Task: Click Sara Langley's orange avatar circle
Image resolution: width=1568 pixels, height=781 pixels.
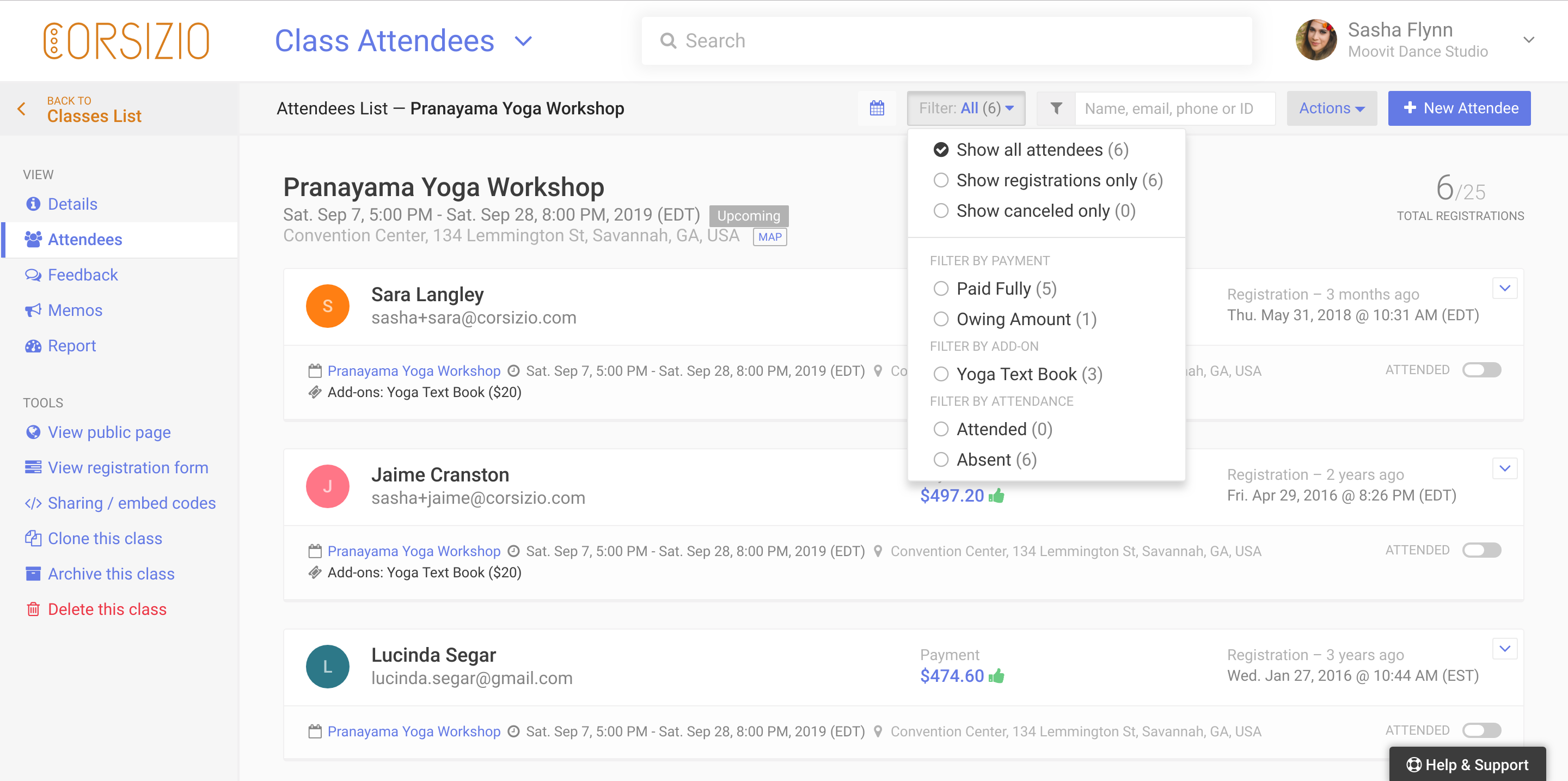Action: click(x=327, y=306)
